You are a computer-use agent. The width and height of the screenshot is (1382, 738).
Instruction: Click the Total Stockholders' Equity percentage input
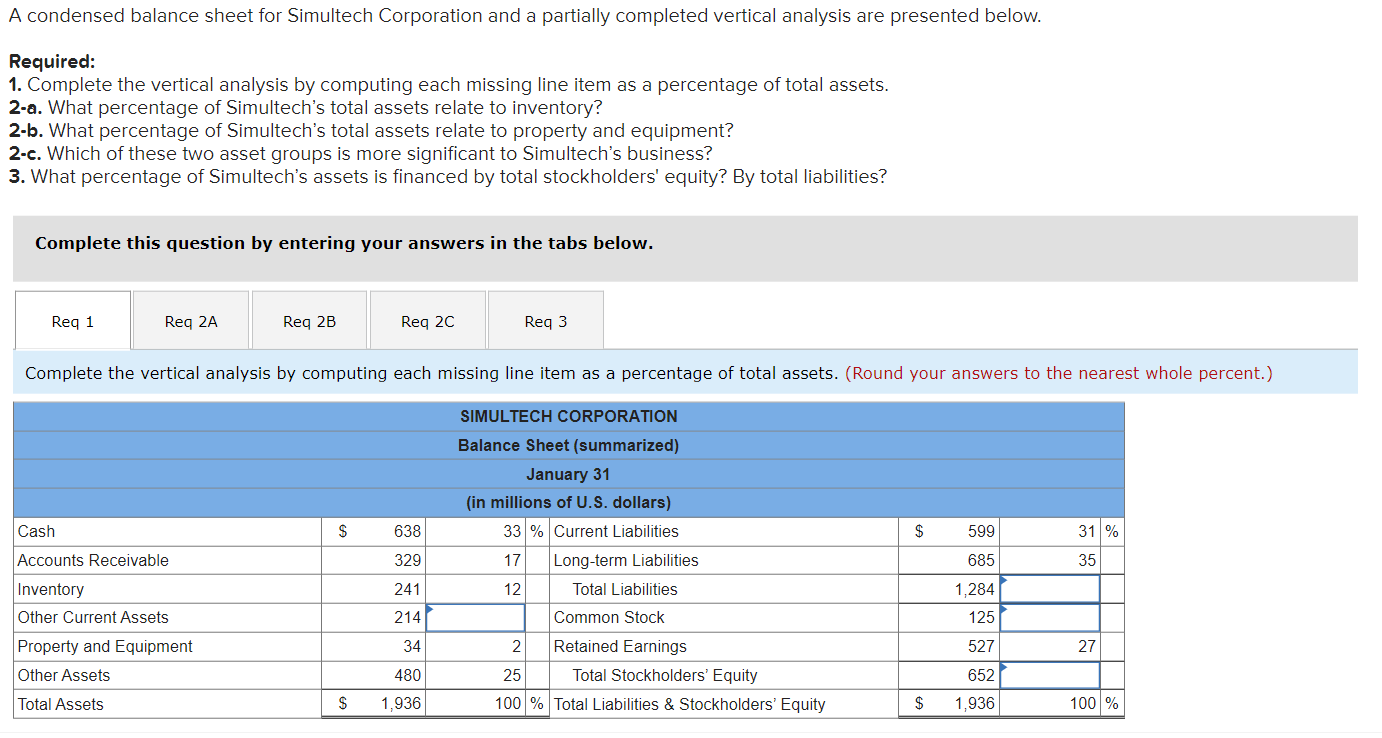coord(1050,675)
